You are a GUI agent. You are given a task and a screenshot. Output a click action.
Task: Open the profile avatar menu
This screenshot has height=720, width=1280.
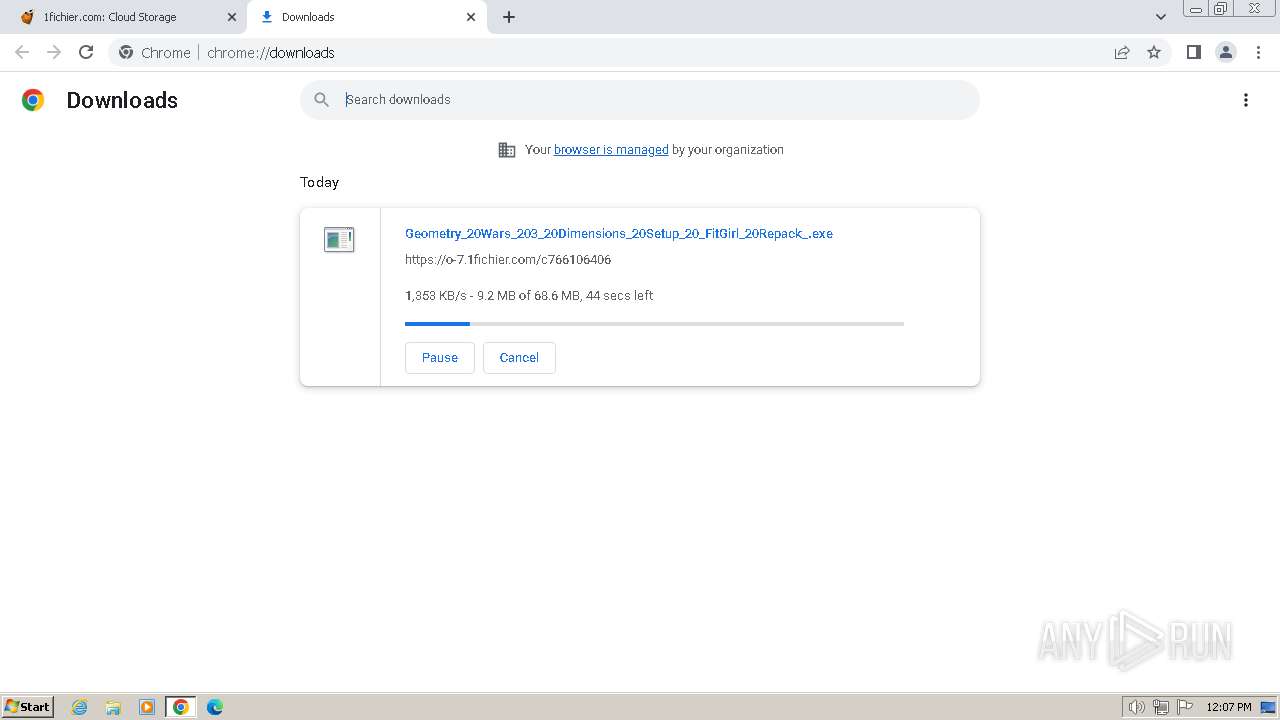pos(1226,52)
